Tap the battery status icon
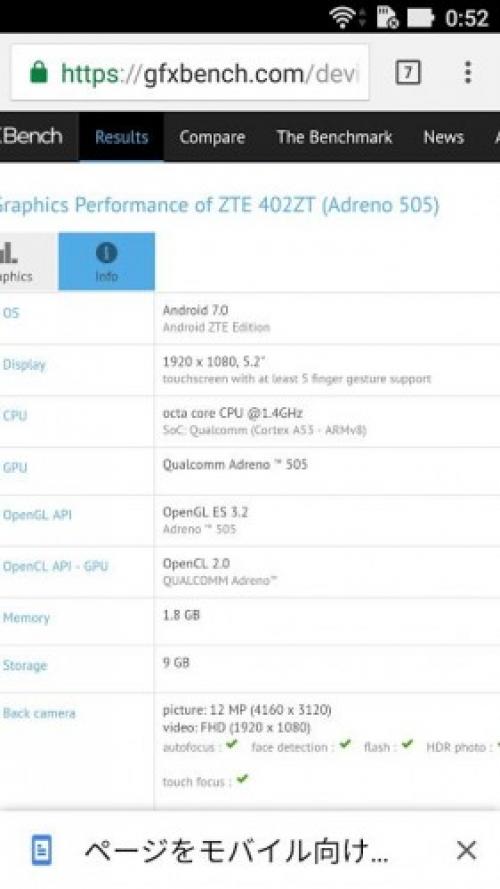The width and height of the screenshot is (500, 889). tap(420, 18)
